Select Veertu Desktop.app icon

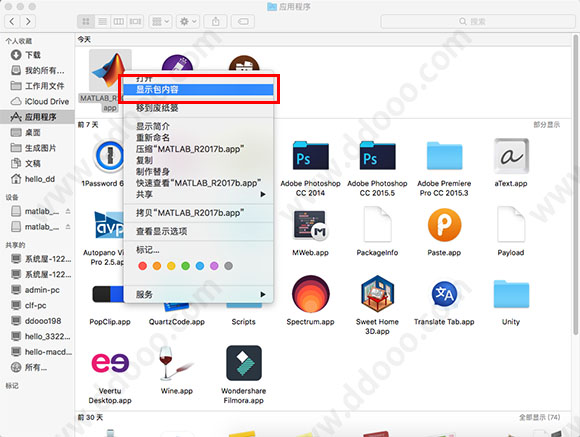tap(110, 363)
